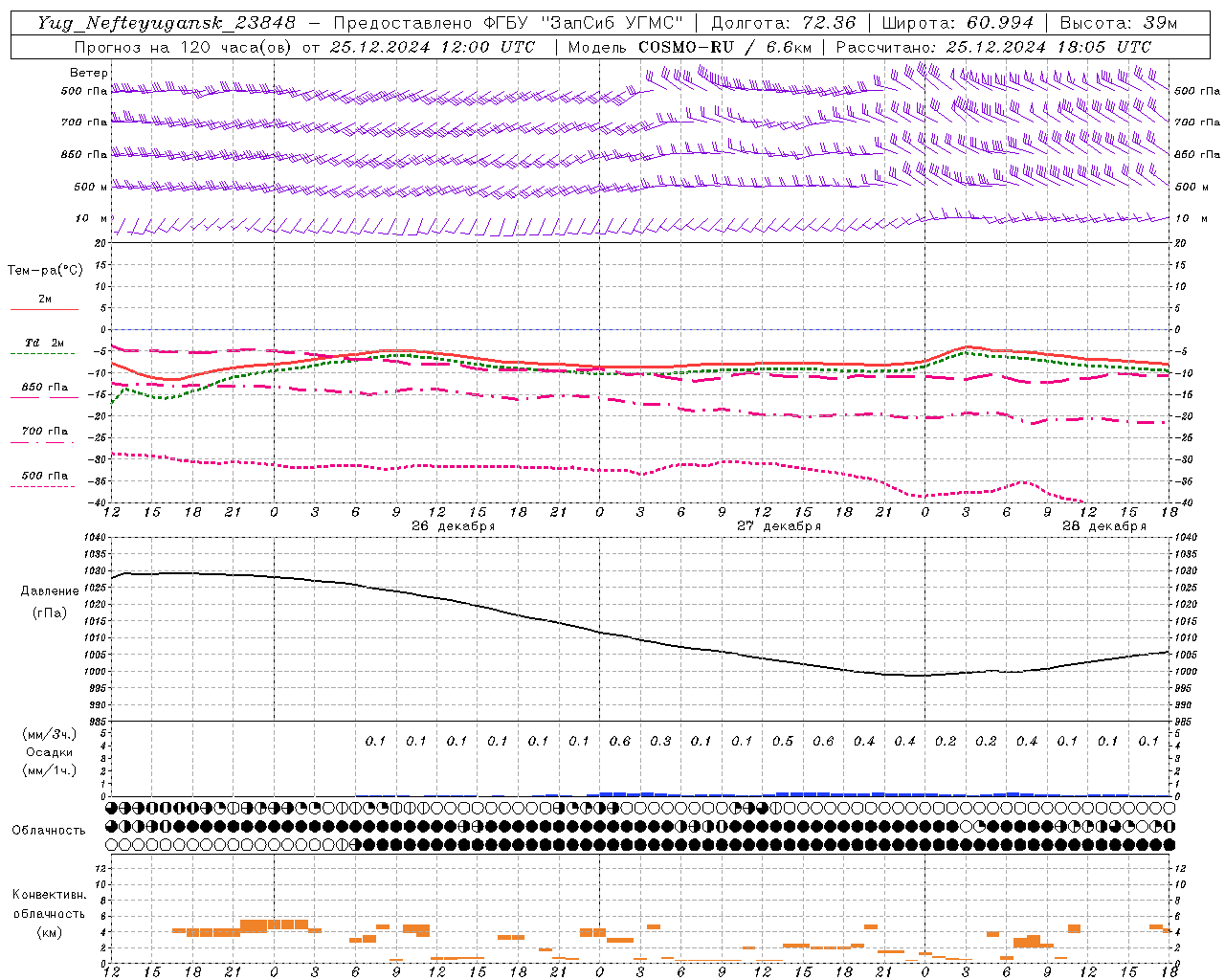This screenshot has width=1225, height=980.
Task: Click the 27 декабря date label
Action: point(779,526)
